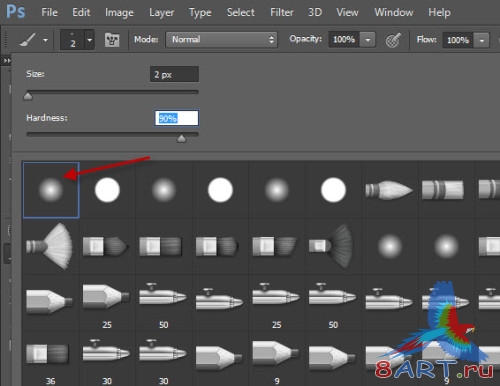Open the Brush tool preset picker icon
The image size is (500, 386).
click(x=27, y=40)
